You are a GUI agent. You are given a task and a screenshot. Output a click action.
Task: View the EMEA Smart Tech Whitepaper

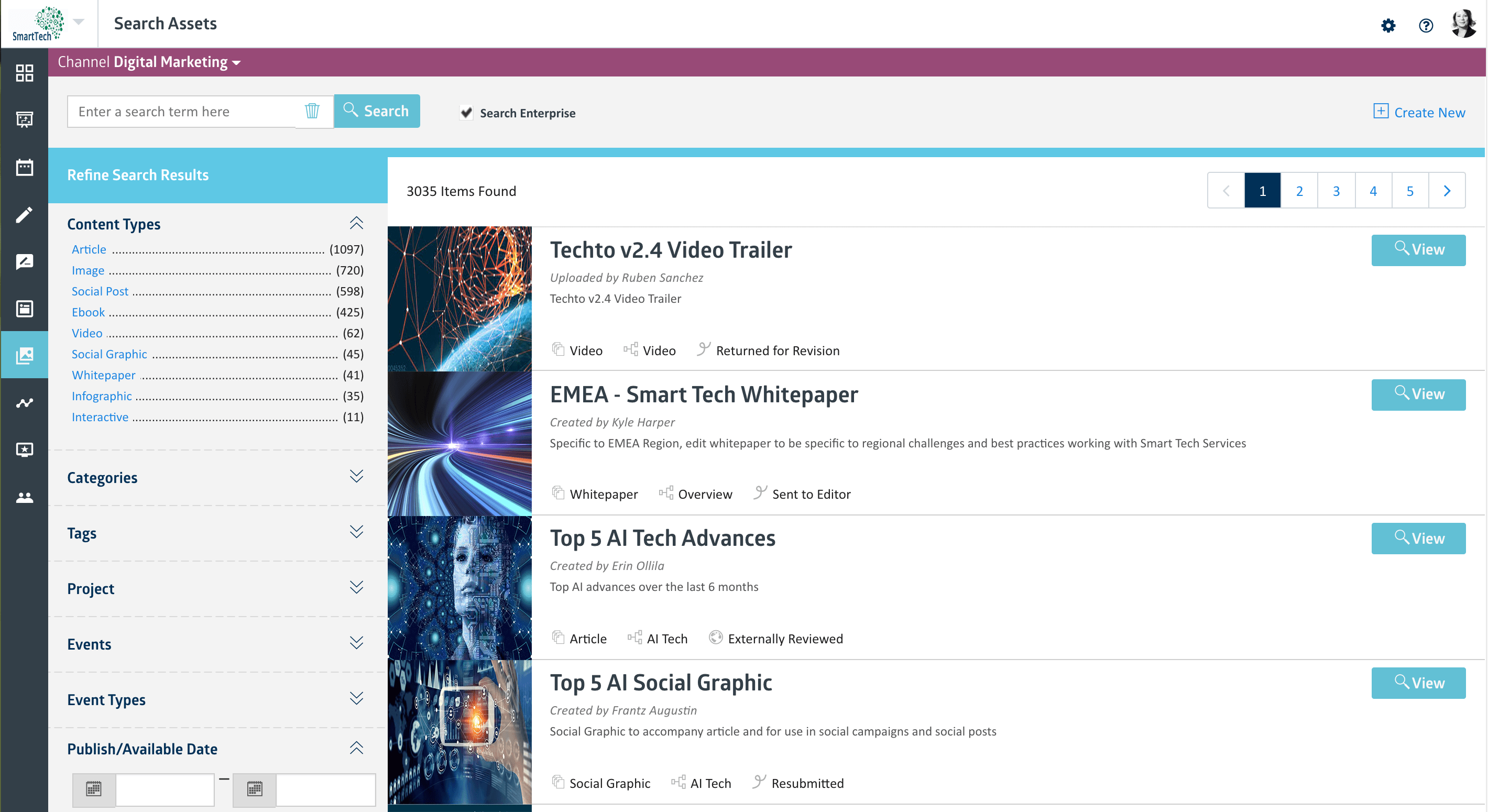tap(1418, 394)
